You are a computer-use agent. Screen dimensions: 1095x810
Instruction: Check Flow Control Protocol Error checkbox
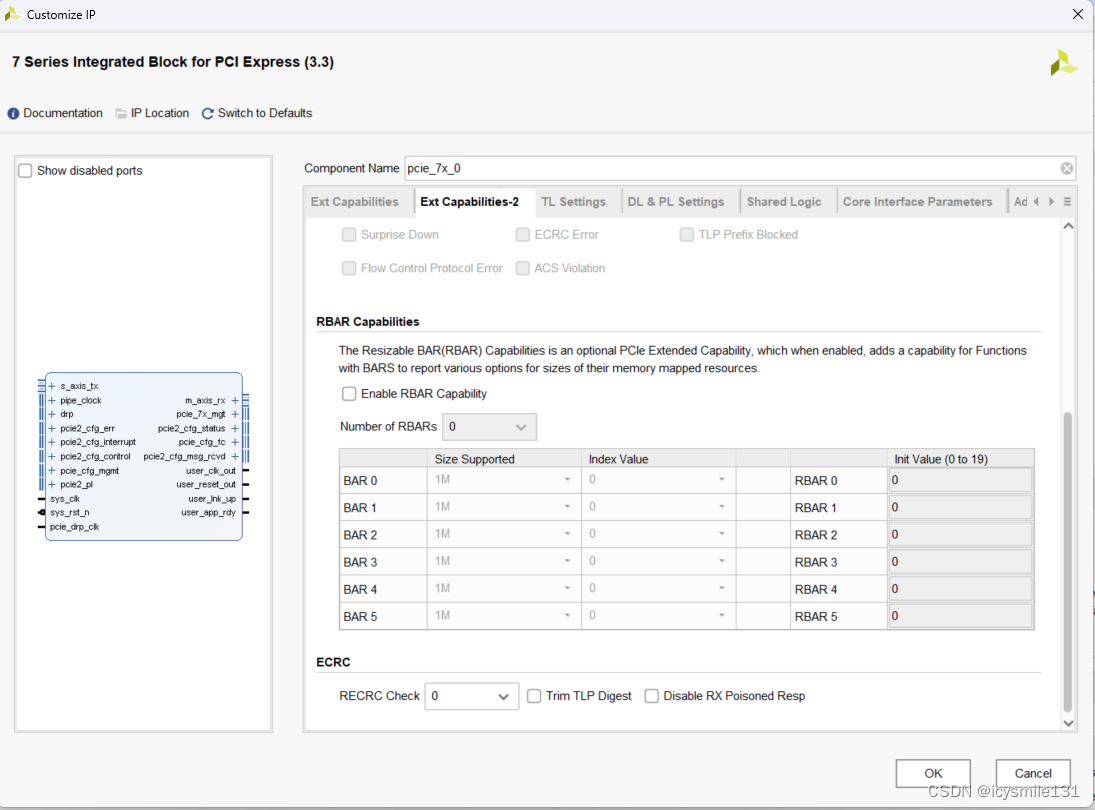pos(348,268)
